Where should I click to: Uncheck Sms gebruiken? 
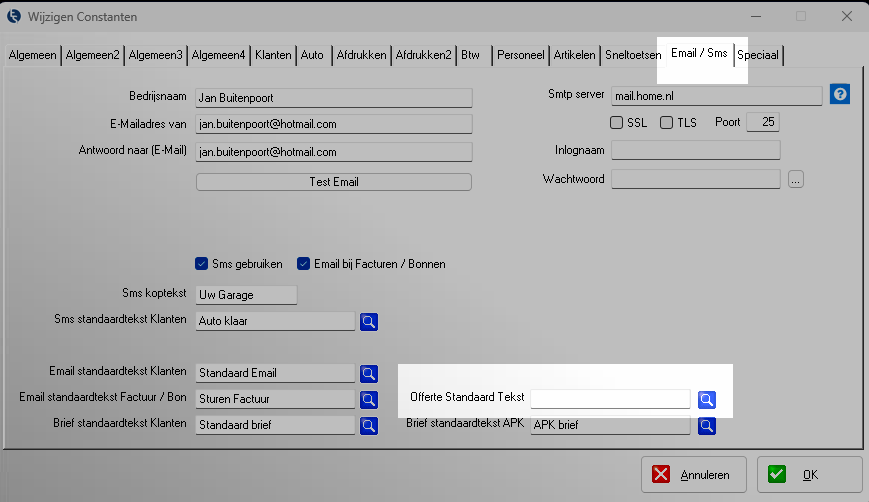click(201, 264)
